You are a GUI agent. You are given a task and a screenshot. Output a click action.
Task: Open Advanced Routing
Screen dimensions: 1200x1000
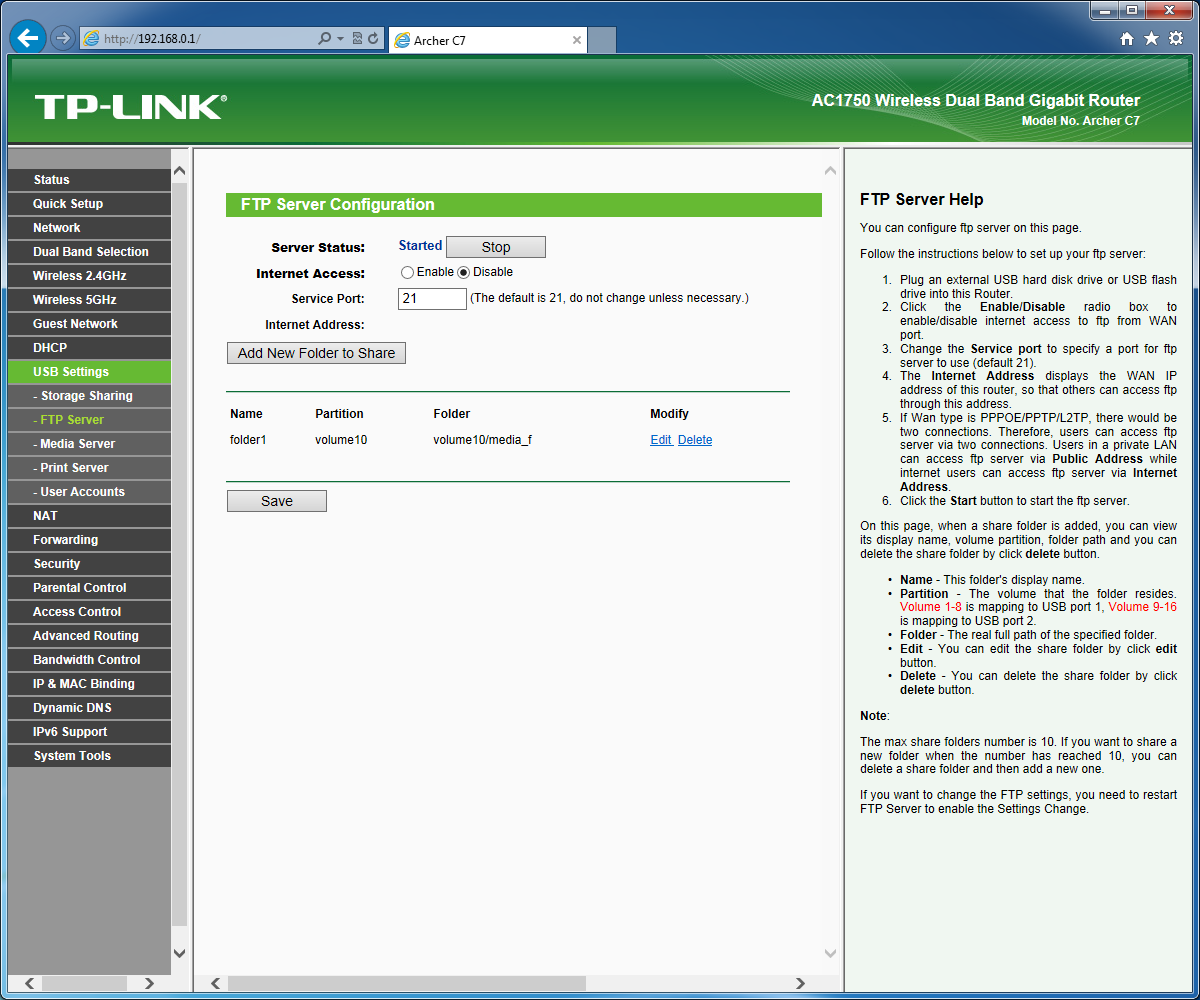[x=89, y=636]
